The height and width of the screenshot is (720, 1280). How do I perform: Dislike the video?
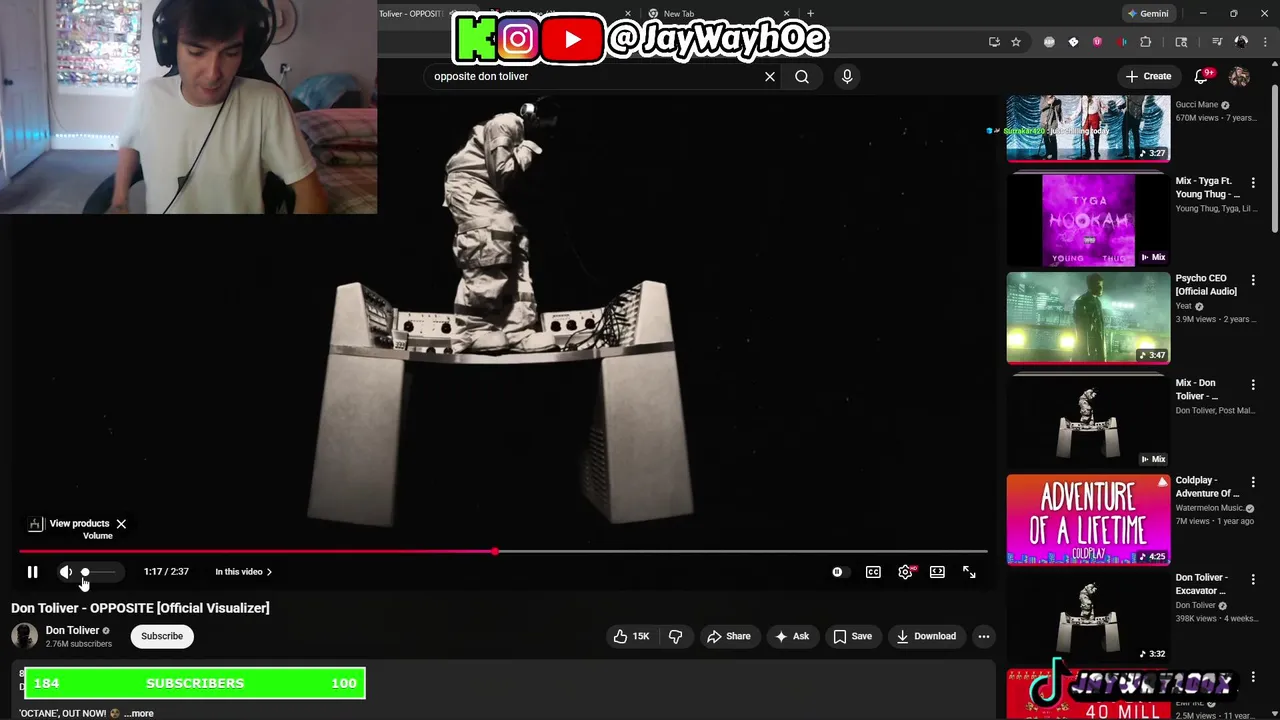pyautogui.click(x=676, y=636)
